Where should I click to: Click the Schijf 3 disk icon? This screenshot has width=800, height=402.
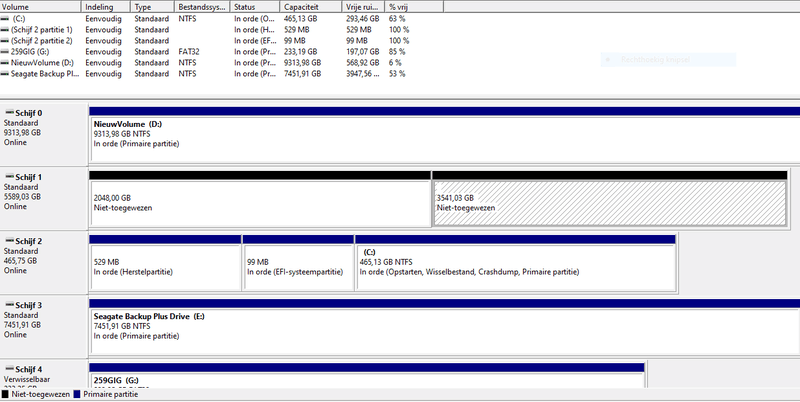[10, 305]
